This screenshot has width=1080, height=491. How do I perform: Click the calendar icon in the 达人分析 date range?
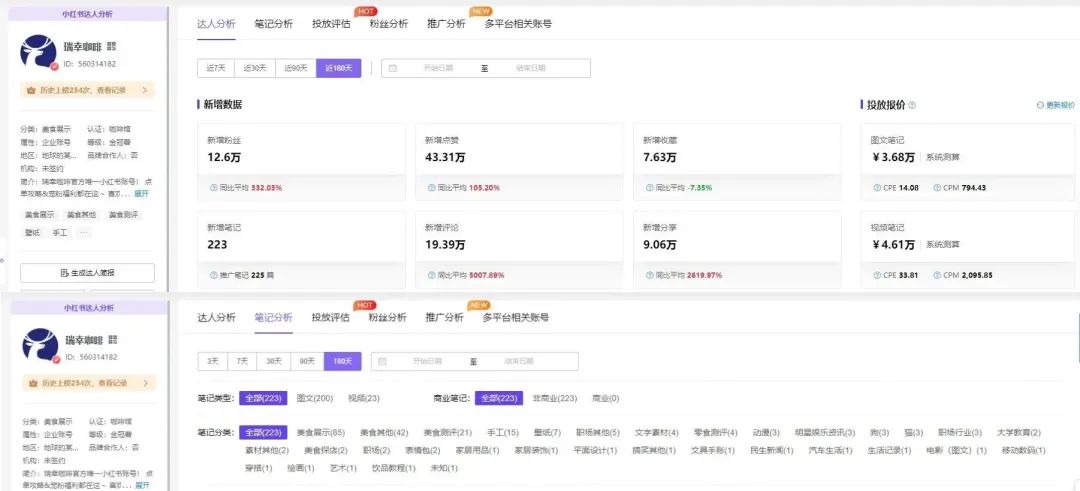[393, 68]
